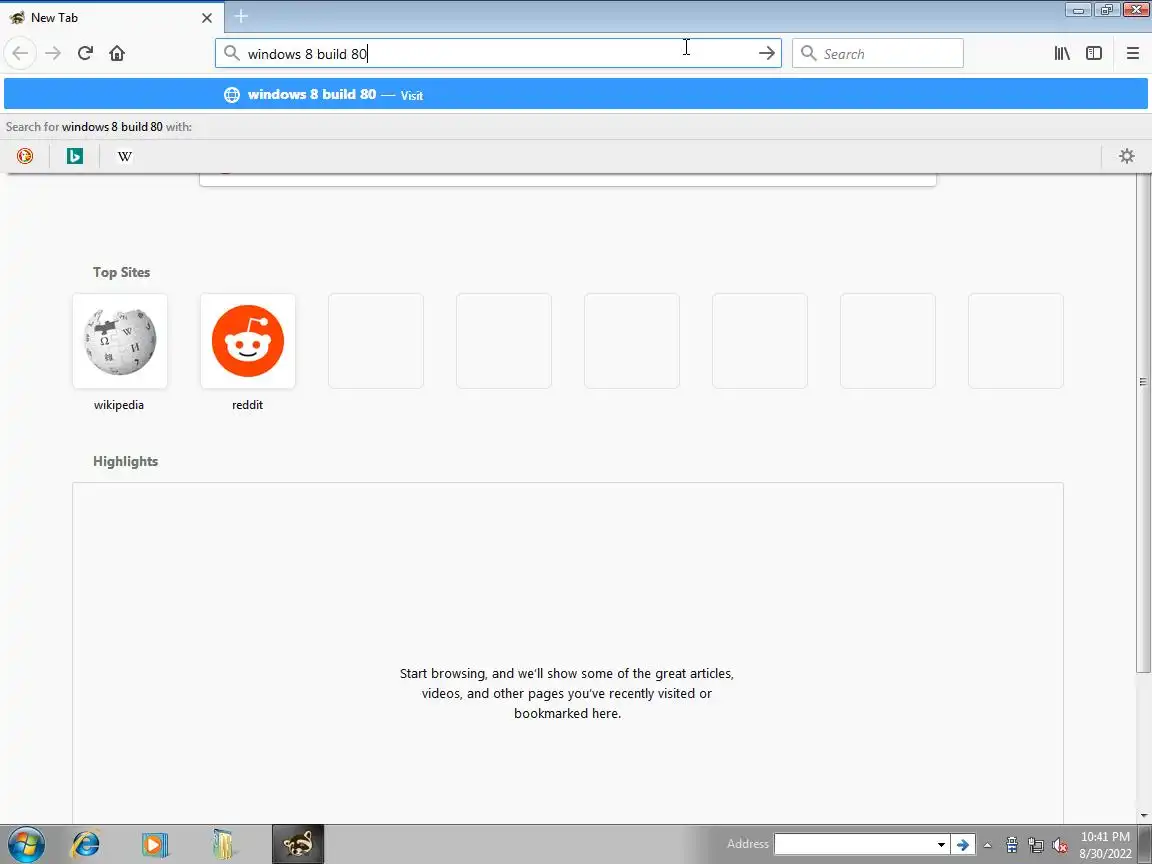Select the New Tab tab
The height and width of the screenshot is (864, 1152).
coord(110,18)
